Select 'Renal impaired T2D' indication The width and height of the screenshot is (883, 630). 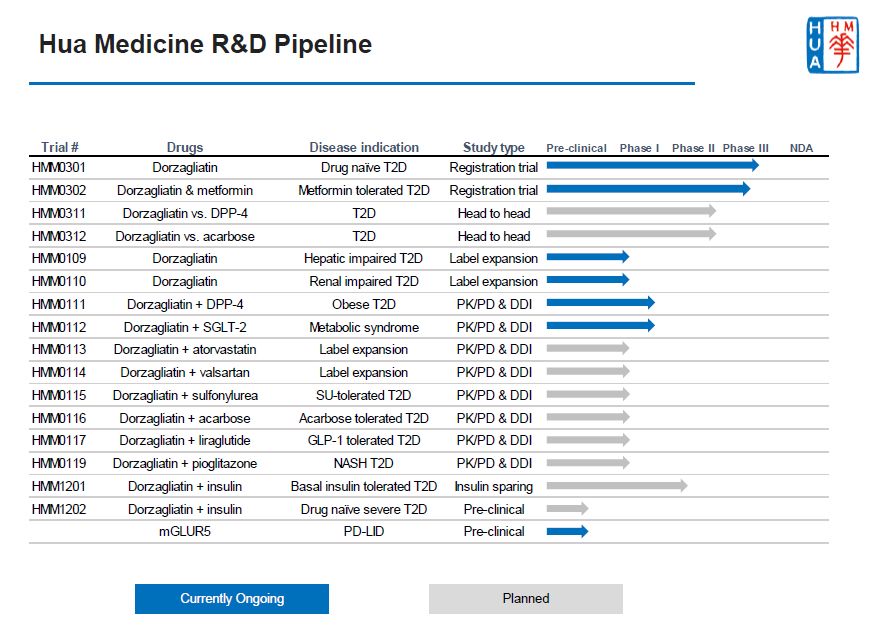click(364, 282)
